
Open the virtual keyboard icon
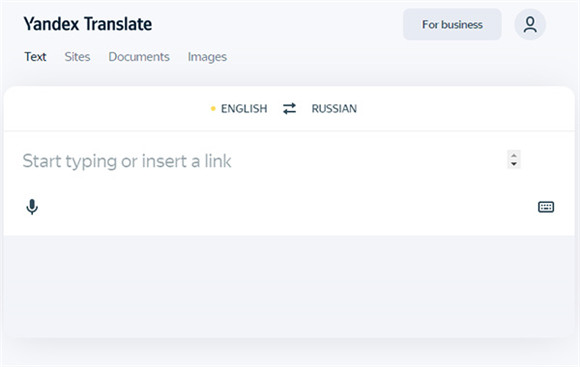point(546,207)
